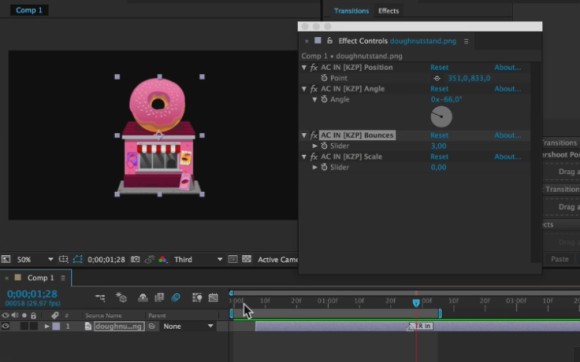Open About for AC IN [KZP] Position
The height and width of the screenshot is (362, 580).
pos(508,67)
